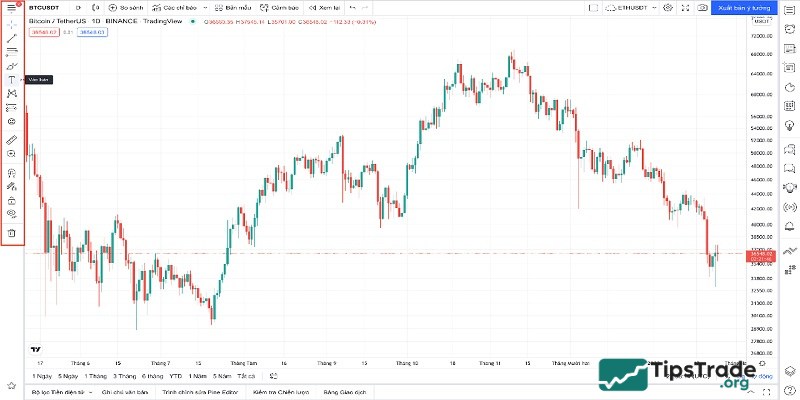The image size is (800, 400).
Task: Enter fullscreen mode from top toolbar
Action: click(685, 7)
